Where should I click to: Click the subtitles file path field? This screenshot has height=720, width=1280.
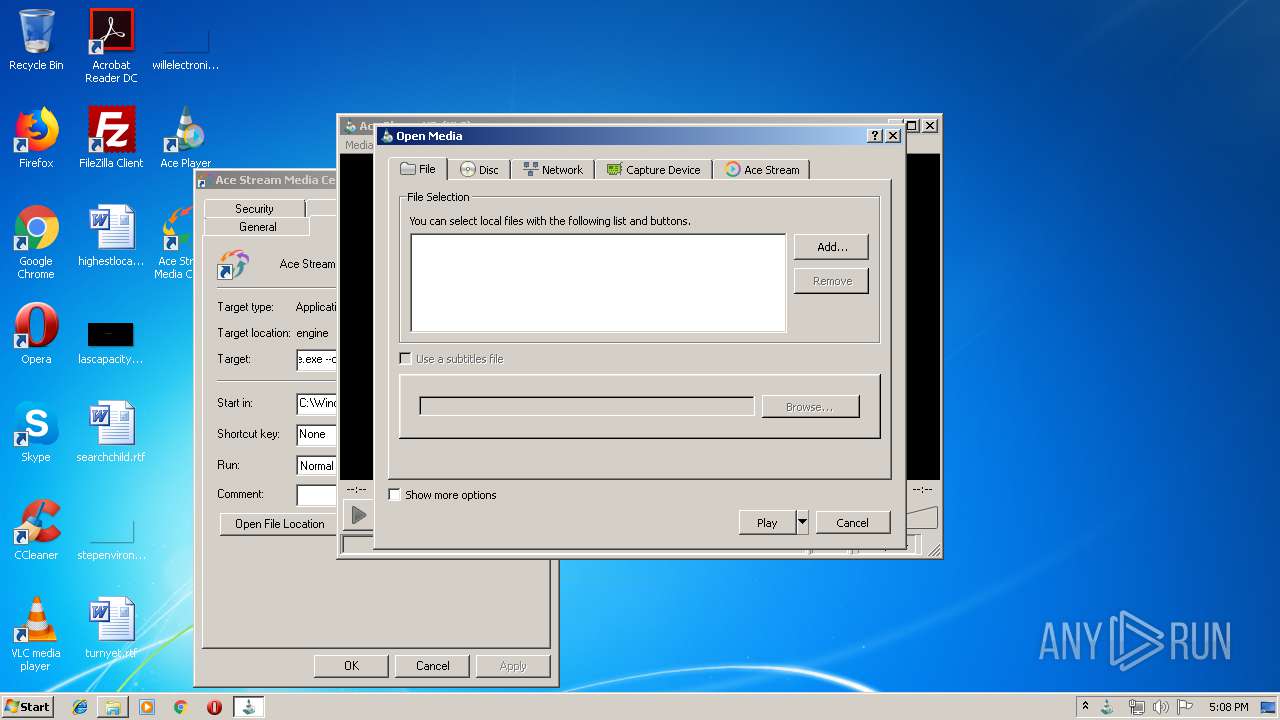587,406
